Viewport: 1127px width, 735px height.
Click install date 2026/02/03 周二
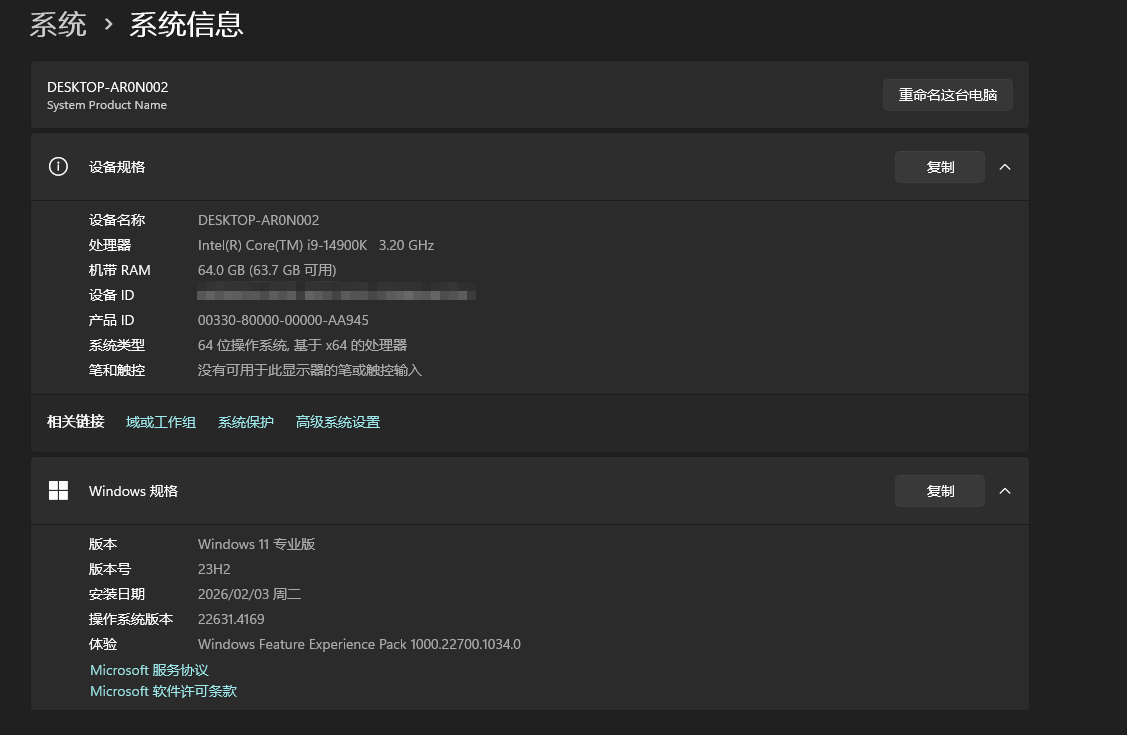click(249, 594)
